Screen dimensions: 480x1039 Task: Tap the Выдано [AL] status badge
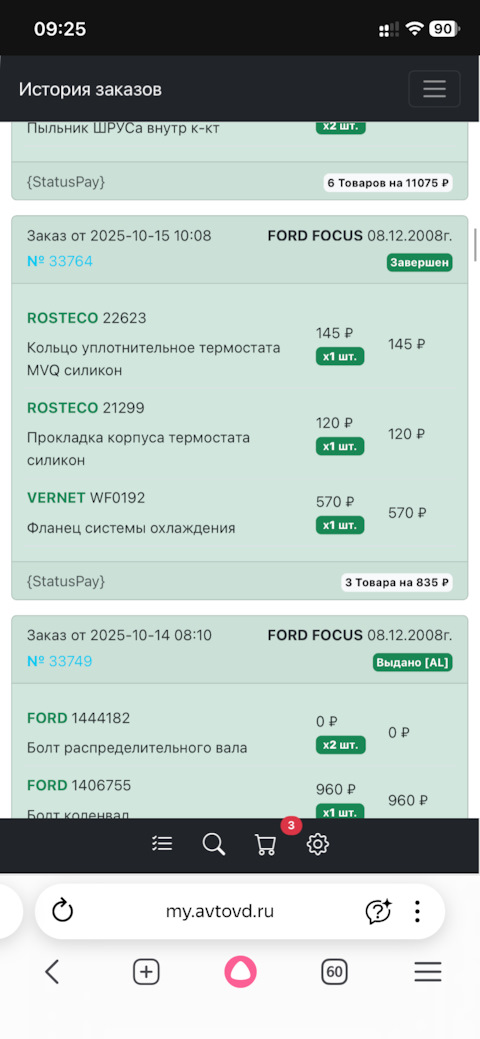(412, 663)
